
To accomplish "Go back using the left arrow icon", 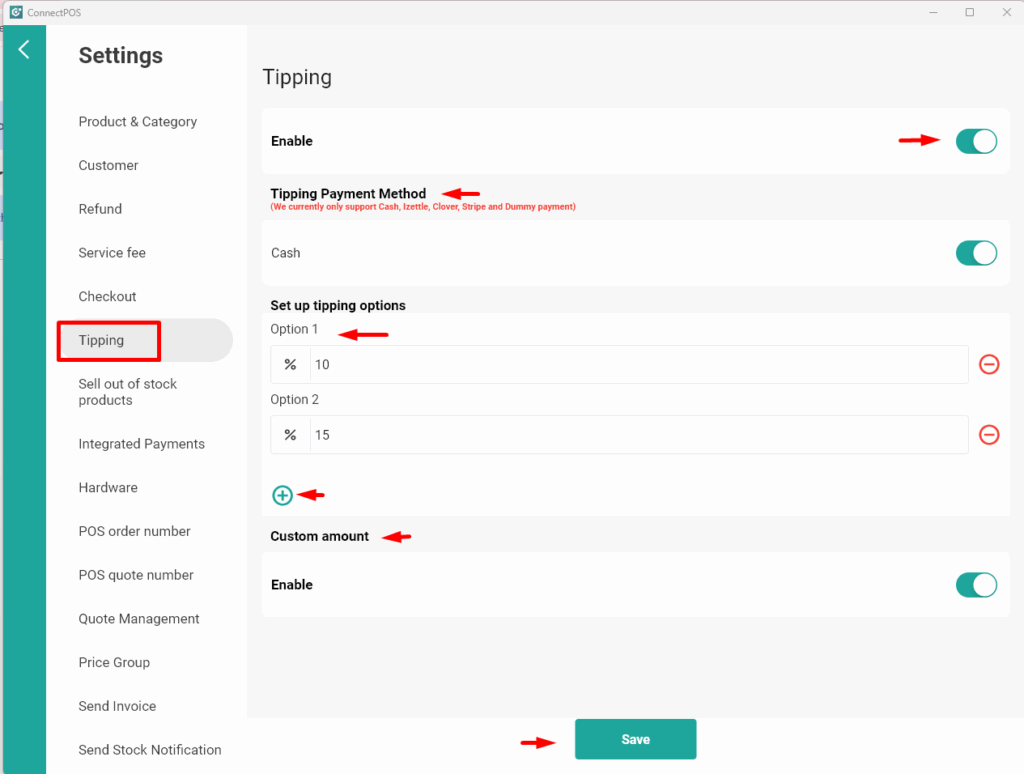I will tap(24, 50).
